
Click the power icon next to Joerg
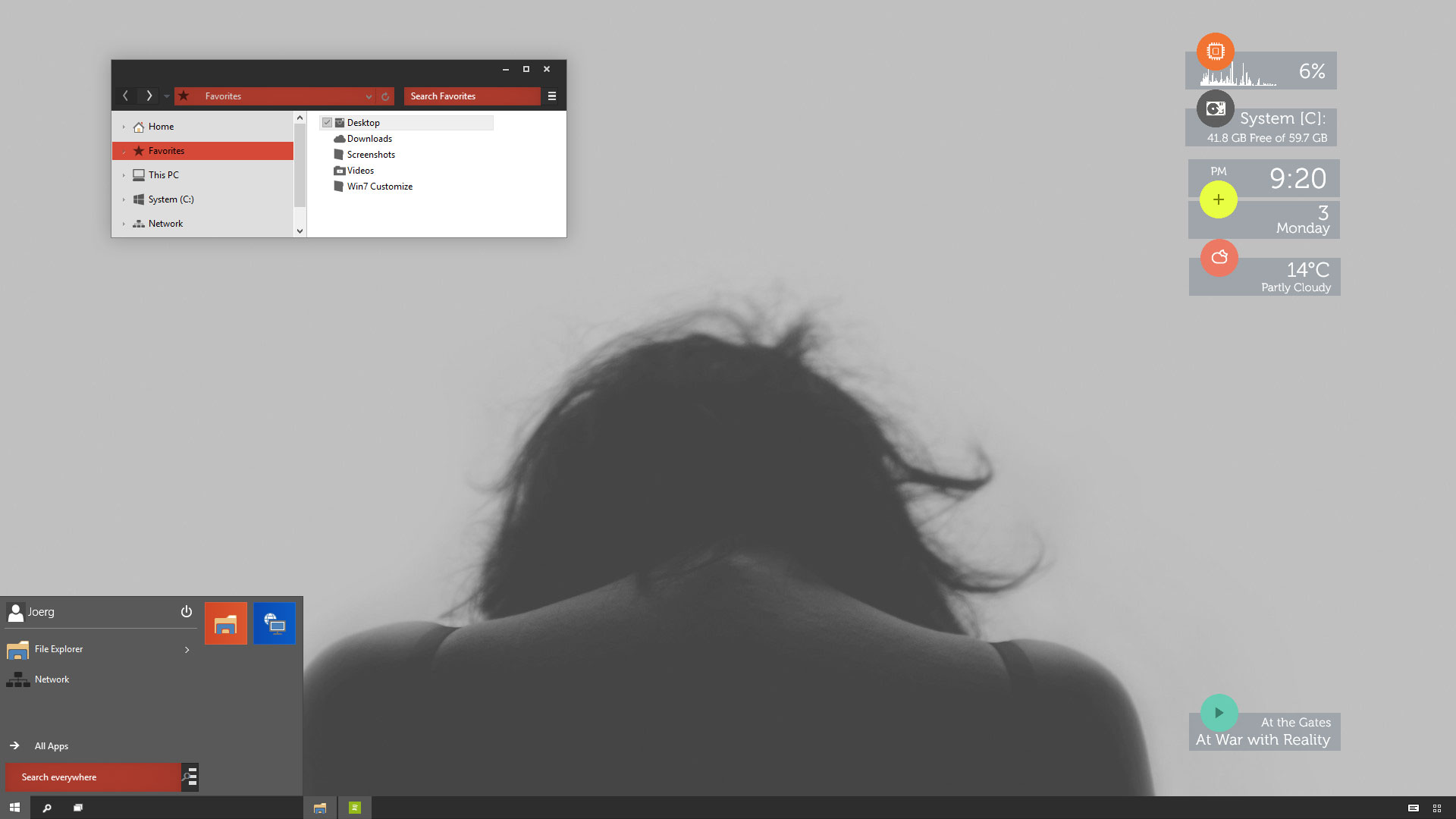click(x=187, y=611)
